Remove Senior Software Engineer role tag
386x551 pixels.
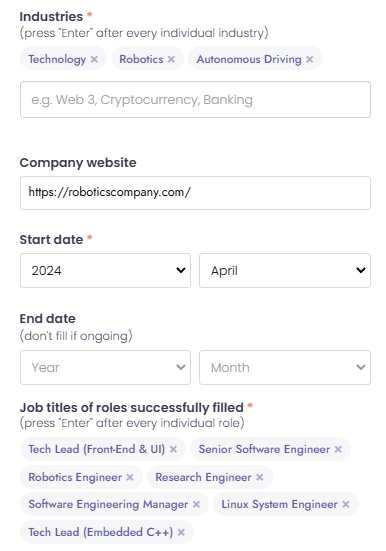[338, 449]
